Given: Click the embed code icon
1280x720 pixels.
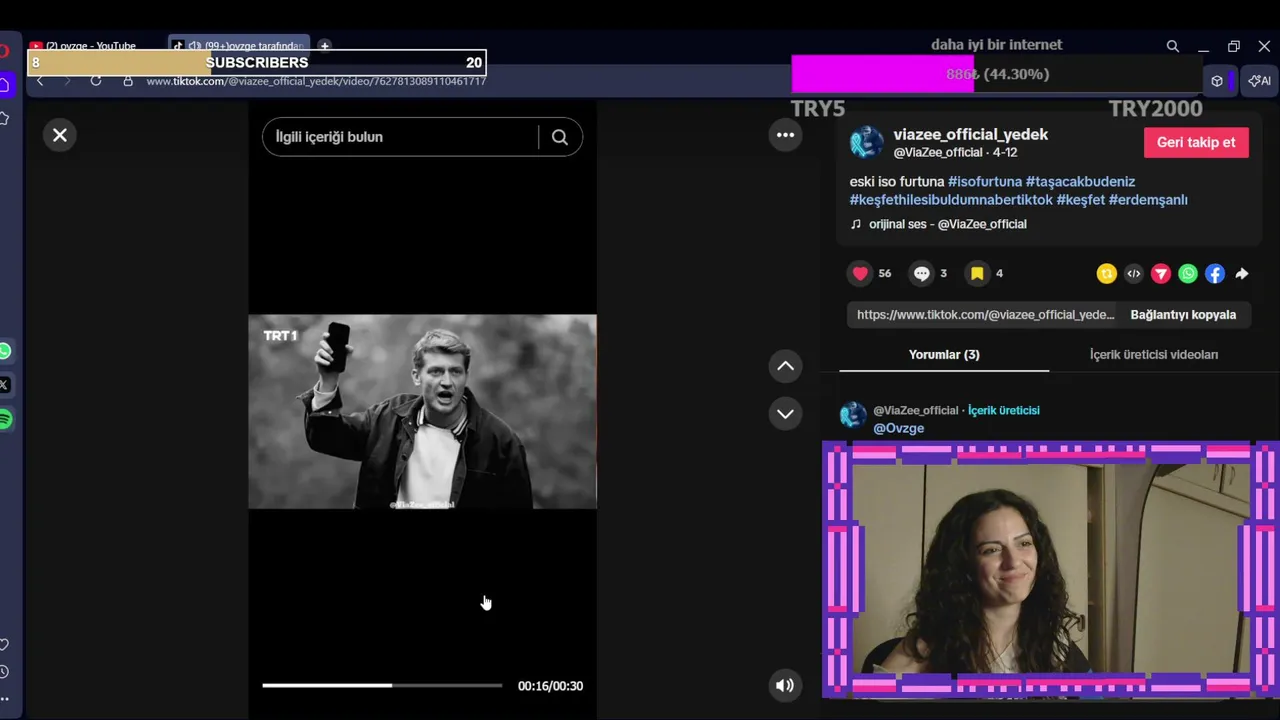Looking at the screenshot, I should click(1133, 273).
